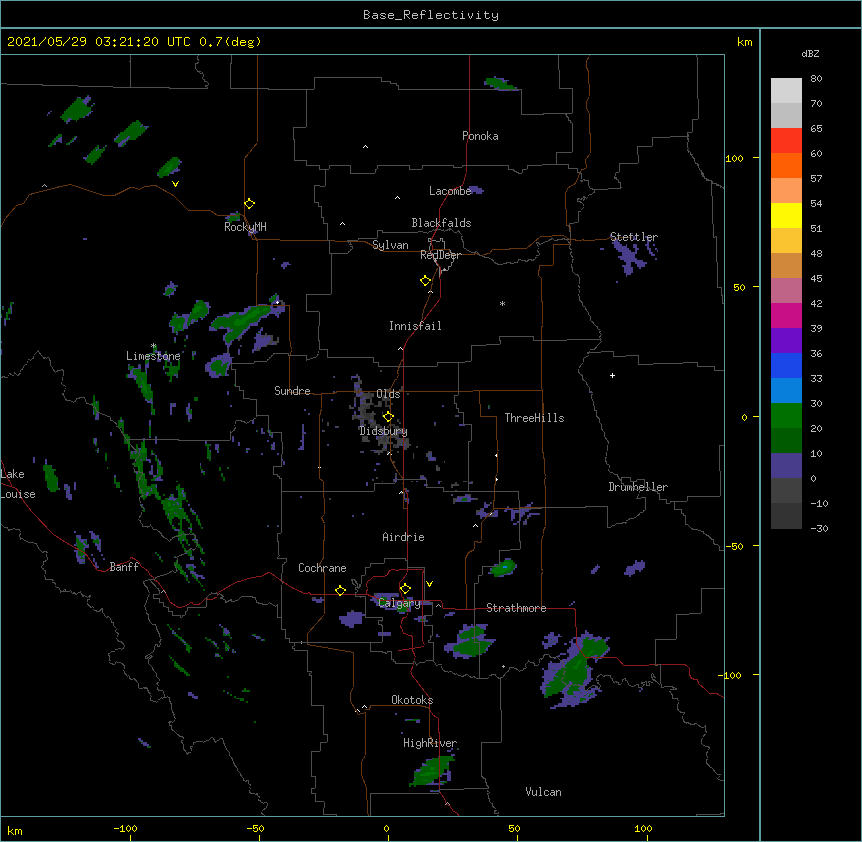
Task: Pick the violet 36-39 dBZ legend swatch
Action: click(x=786, y=341)
